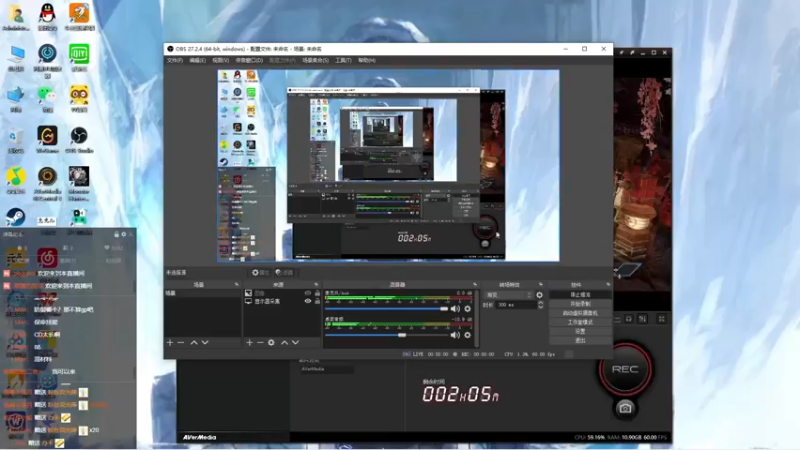
Task: Toggle lock on the 显示器采集 source
Action: tap(317, 301)
